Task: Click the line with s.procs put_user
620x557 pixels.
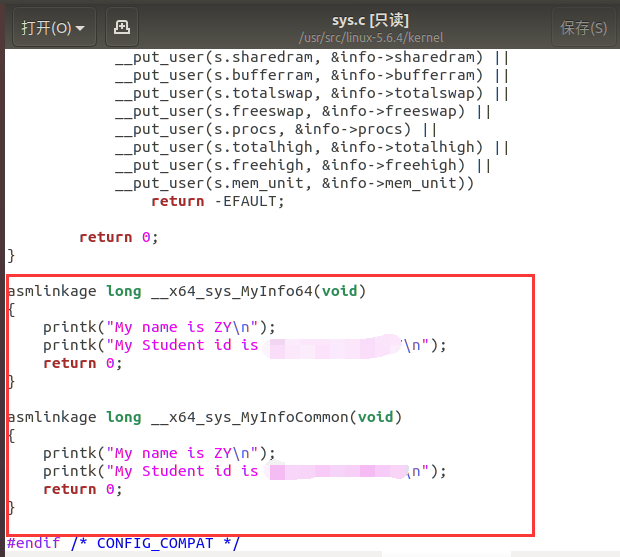Action: pyautogui.click(x=276, y=129)
